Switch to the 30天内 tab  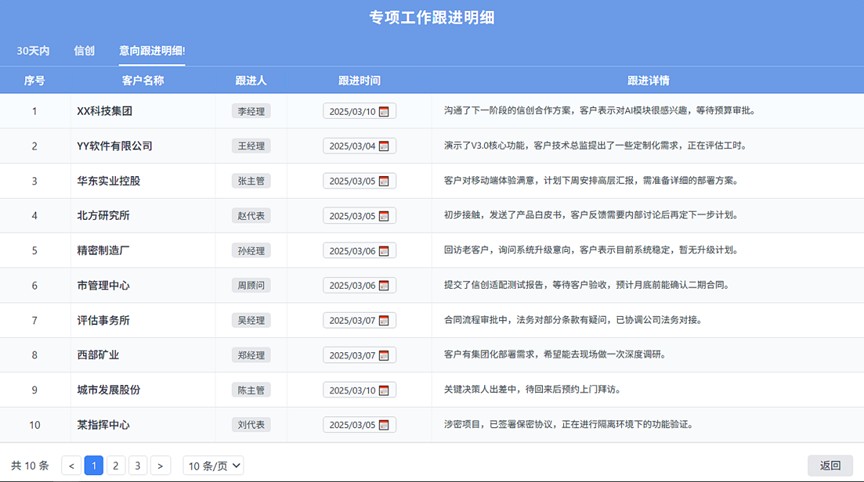point(33,50)
